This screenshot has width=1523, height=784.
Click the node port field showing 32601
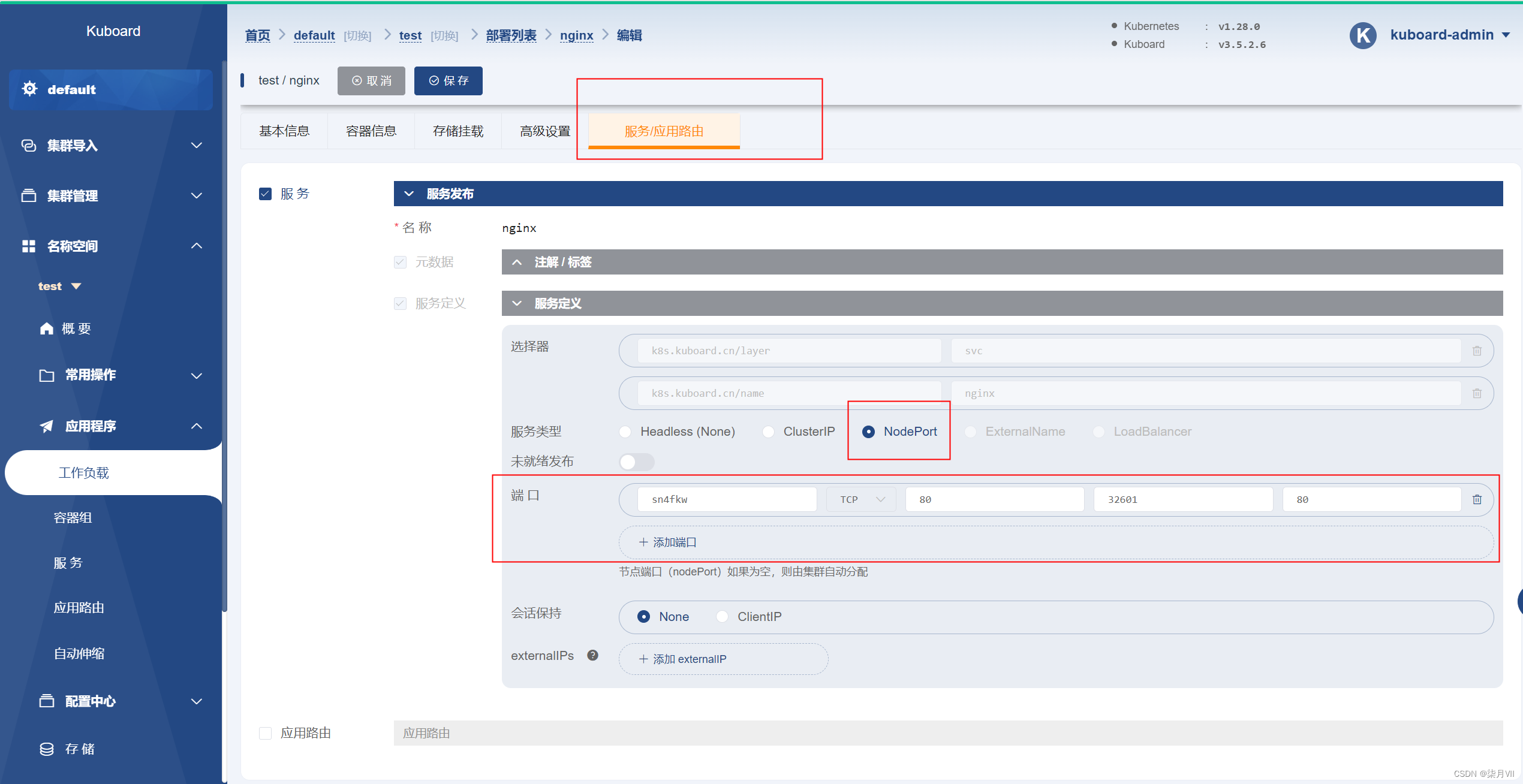coord(1182,499)
